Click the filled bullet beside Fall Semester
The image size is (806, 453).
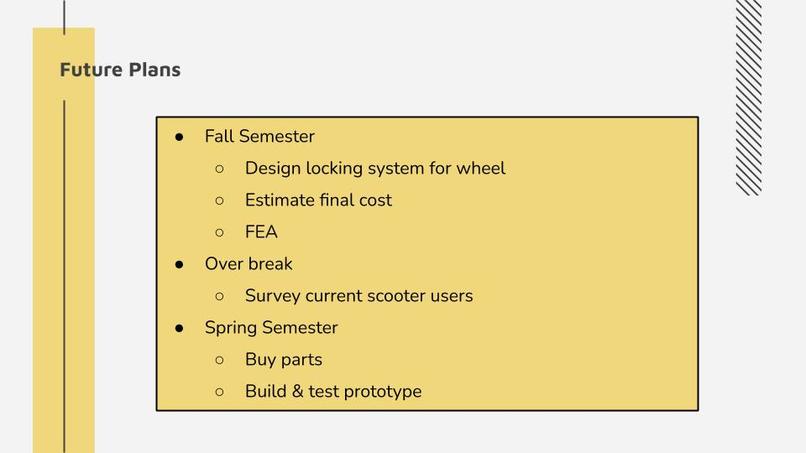click(179, 137)
